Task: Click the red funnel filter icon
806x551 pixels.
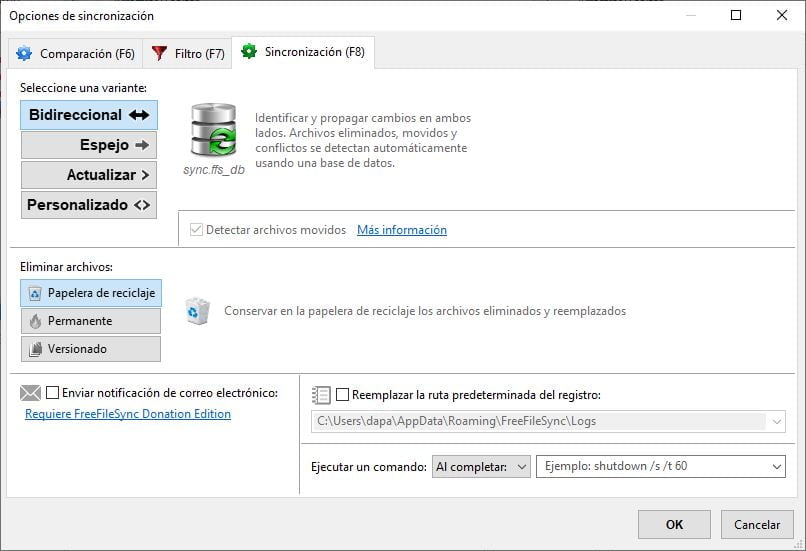Action: [x=159, y=53]
